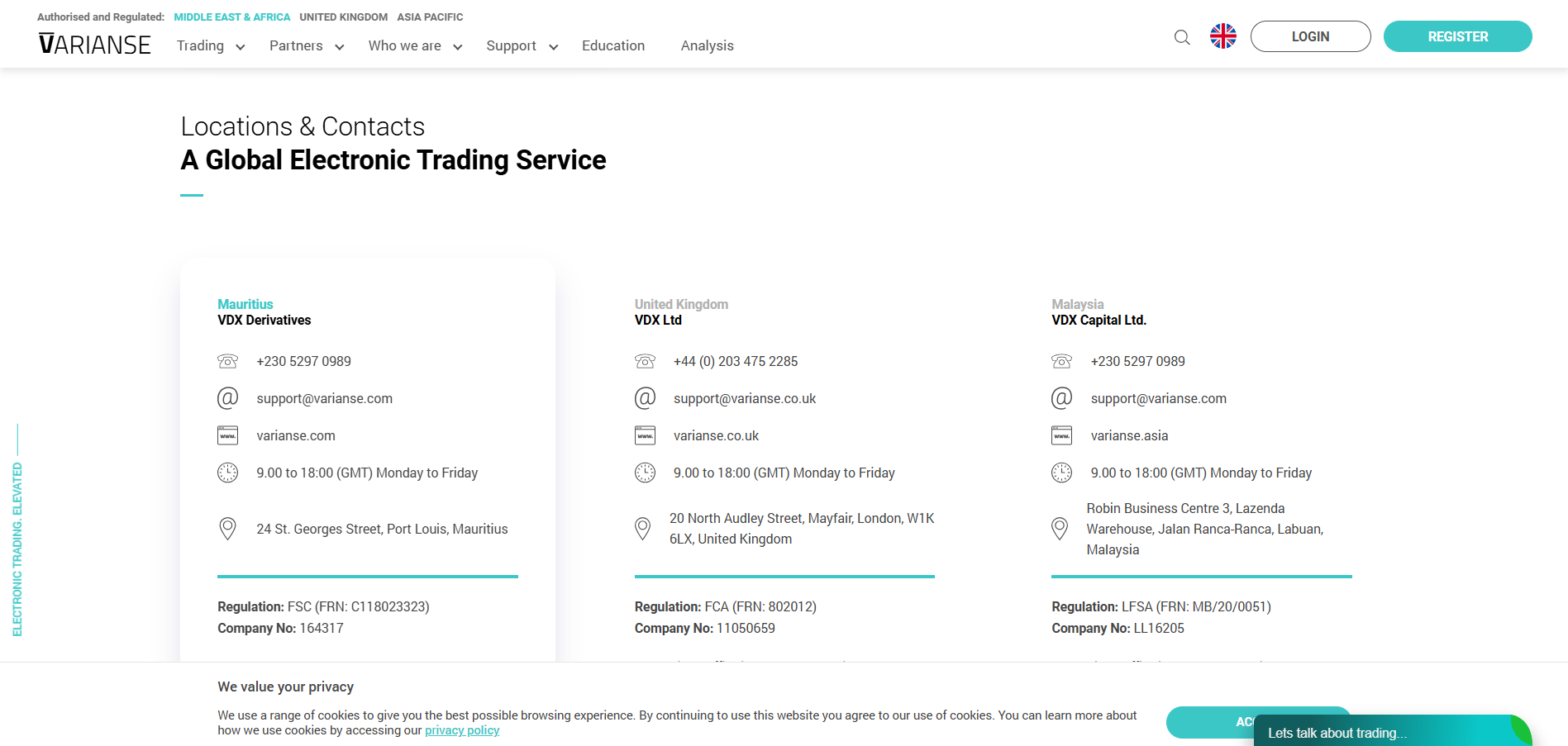Click map pin icon for Labuan address
The image size is (1568, 746).
pyautogui.click(x=1060, y=529)
